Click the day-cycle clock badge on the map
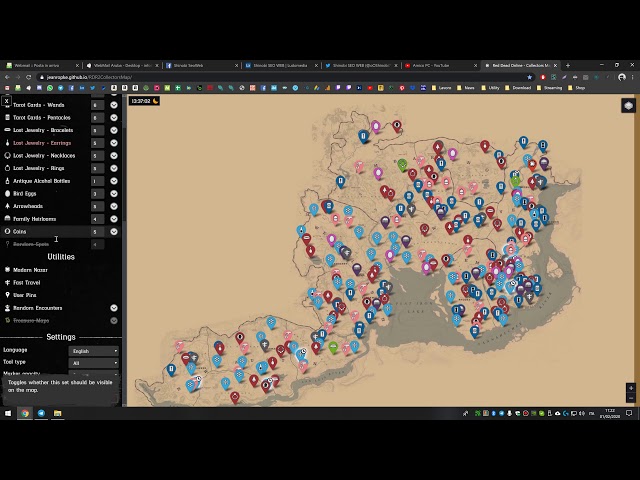 [x=145, y=101]
